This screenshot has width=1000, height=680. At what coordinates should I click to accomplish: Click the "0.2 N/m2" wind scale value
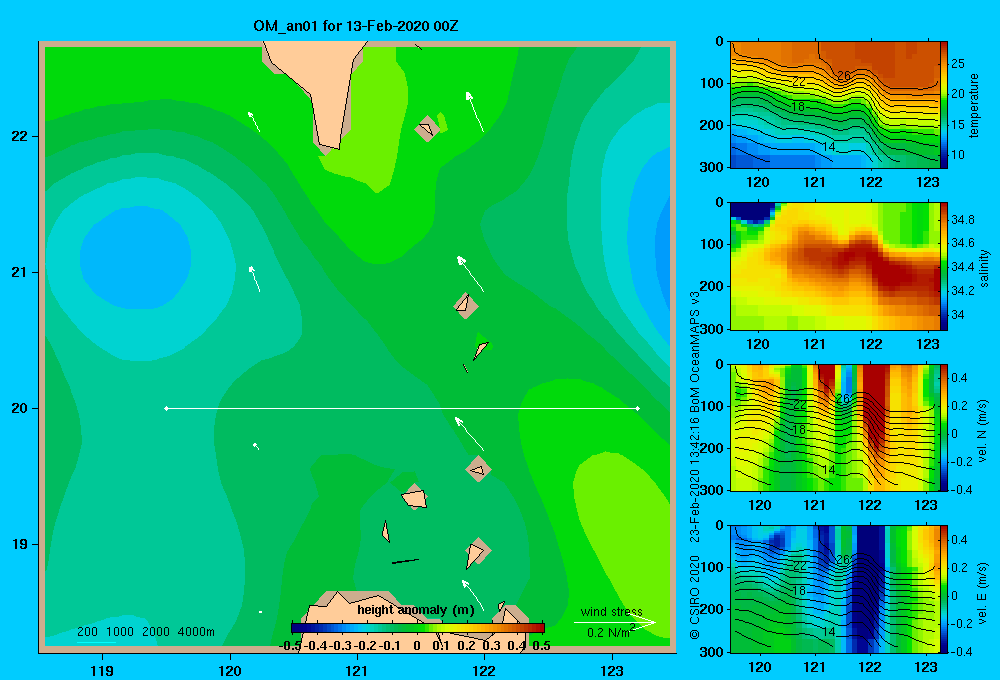611,632
